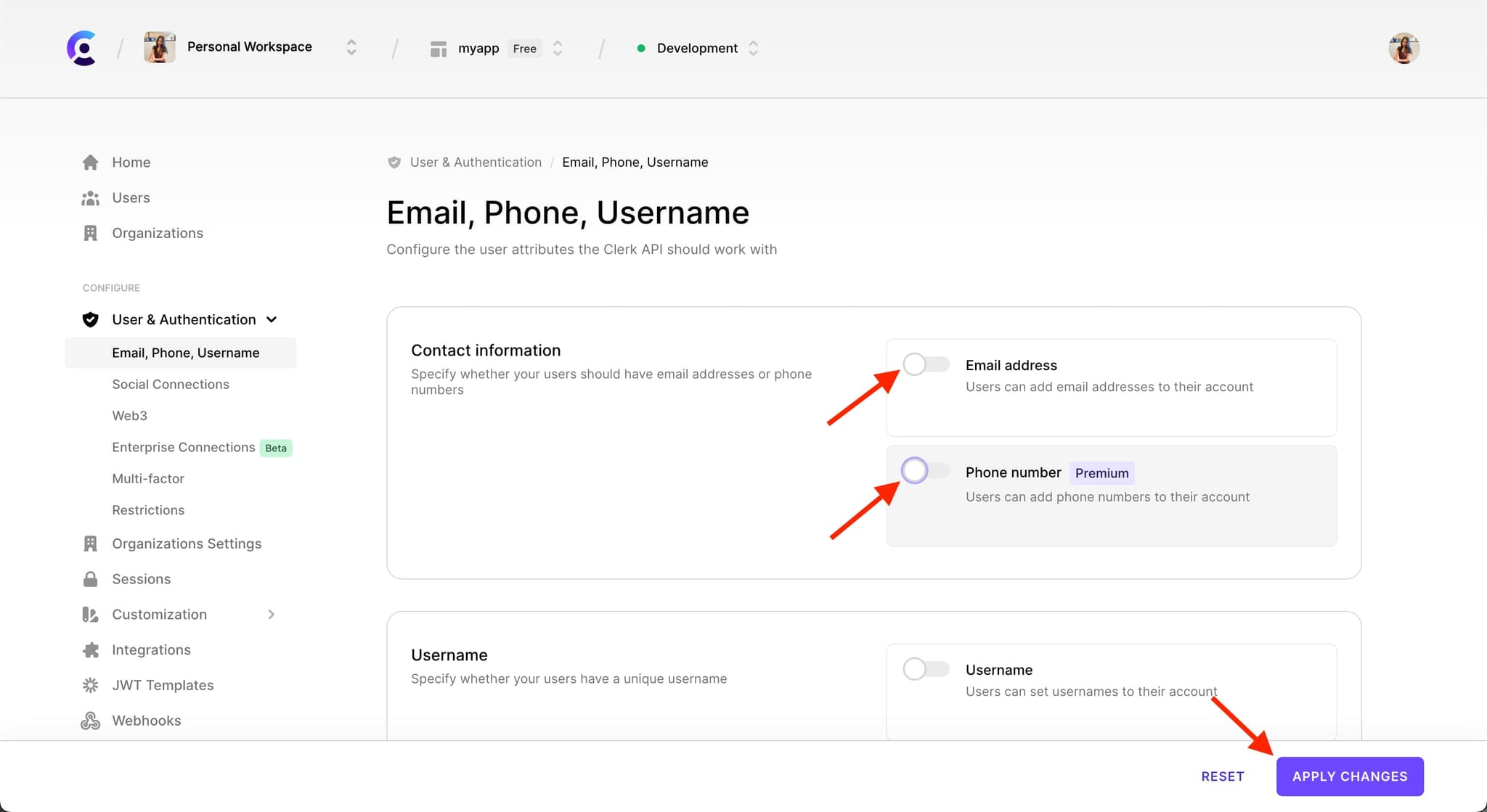
Task: Click the Apply Changes button
Action: pos(1350,775)
